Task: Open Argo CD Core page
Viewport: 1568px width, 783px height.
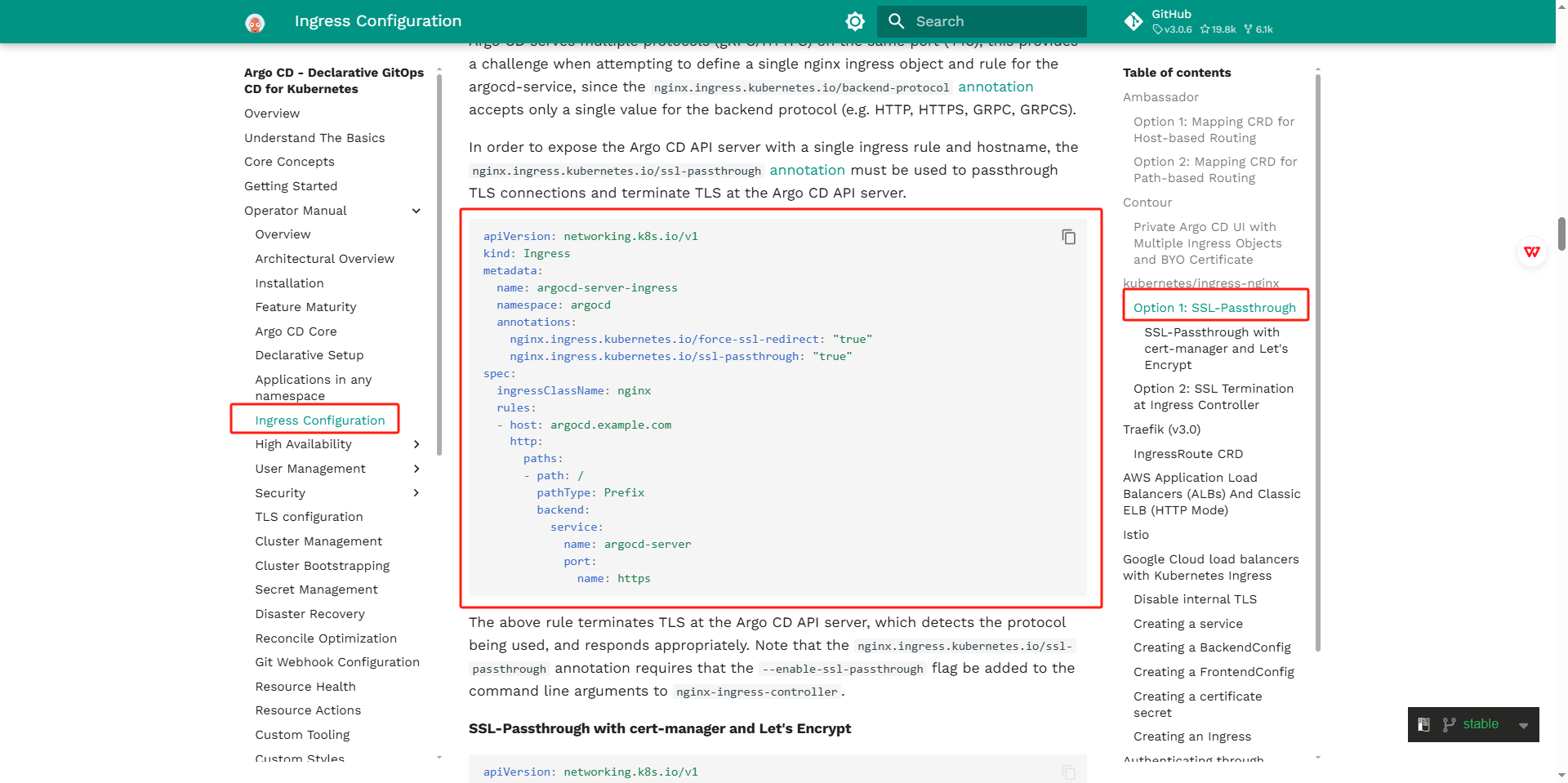Action: (296, 331)
